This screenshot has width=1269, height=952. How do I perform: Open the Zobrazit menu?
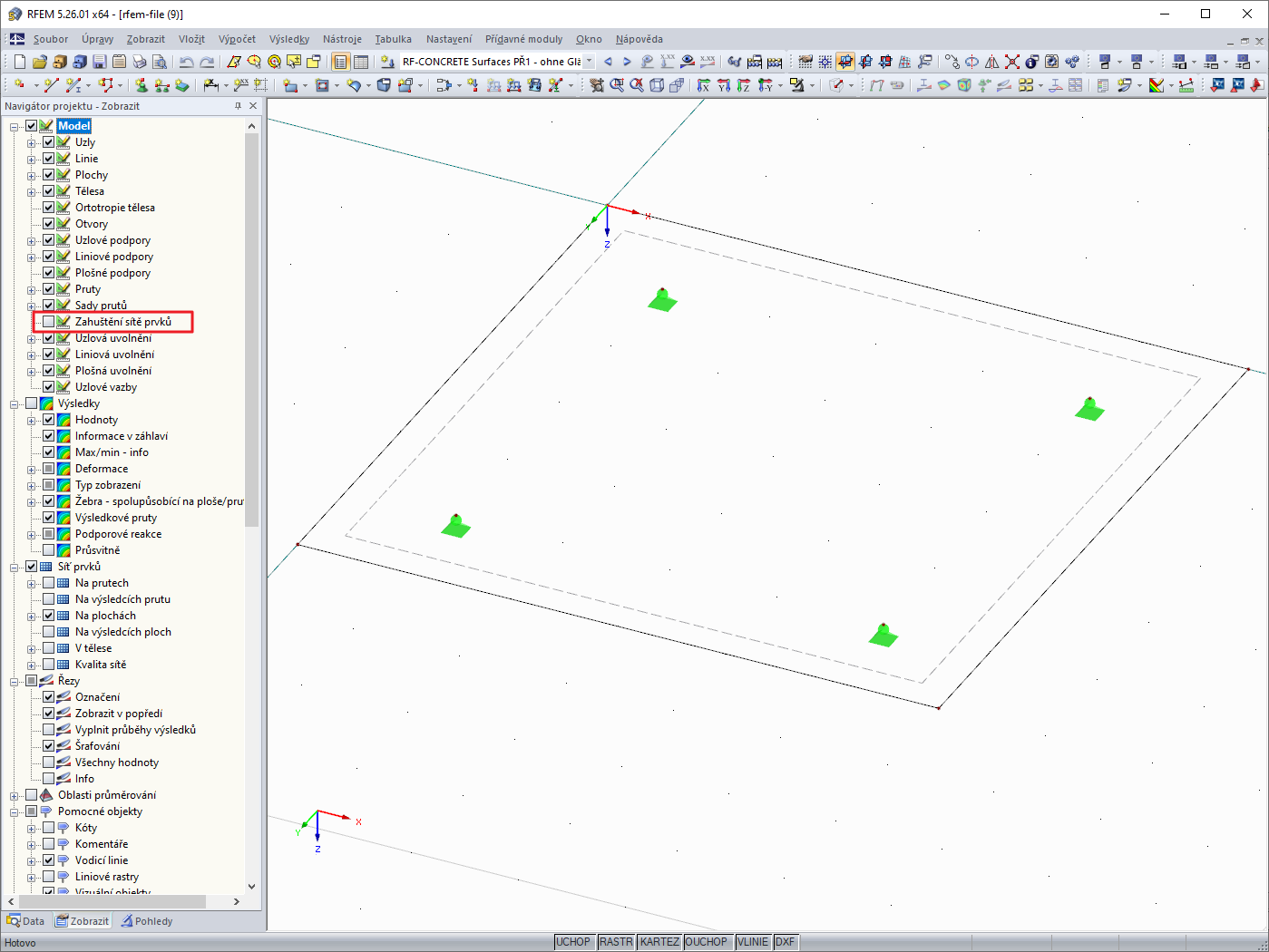coord(146,39)
